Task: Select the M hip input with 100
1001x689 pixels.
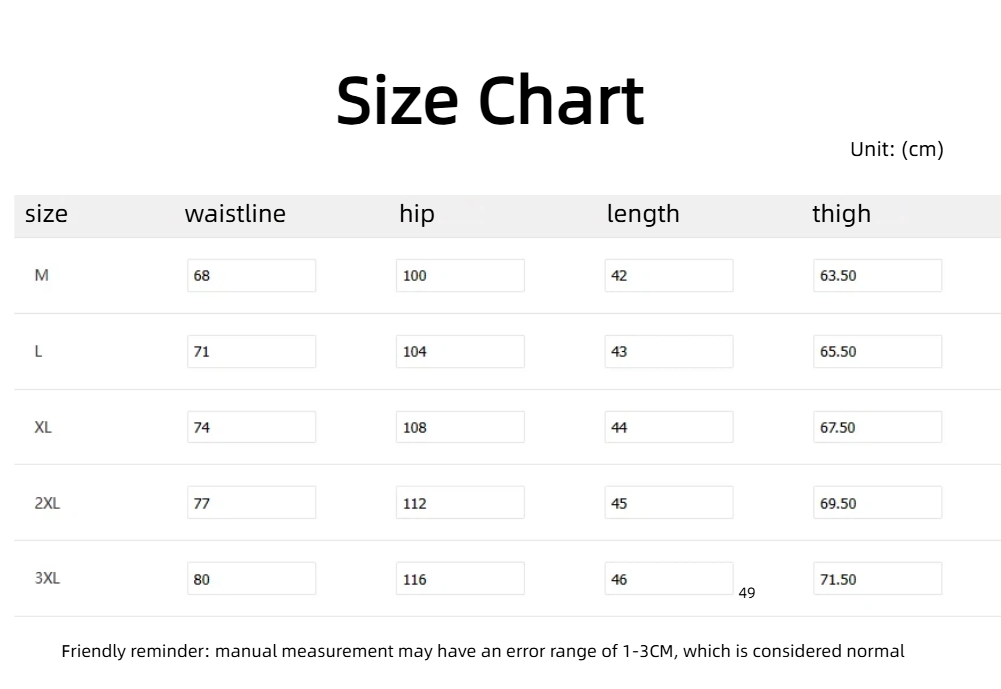Action: pyautogui.click(x=460, y=276)
